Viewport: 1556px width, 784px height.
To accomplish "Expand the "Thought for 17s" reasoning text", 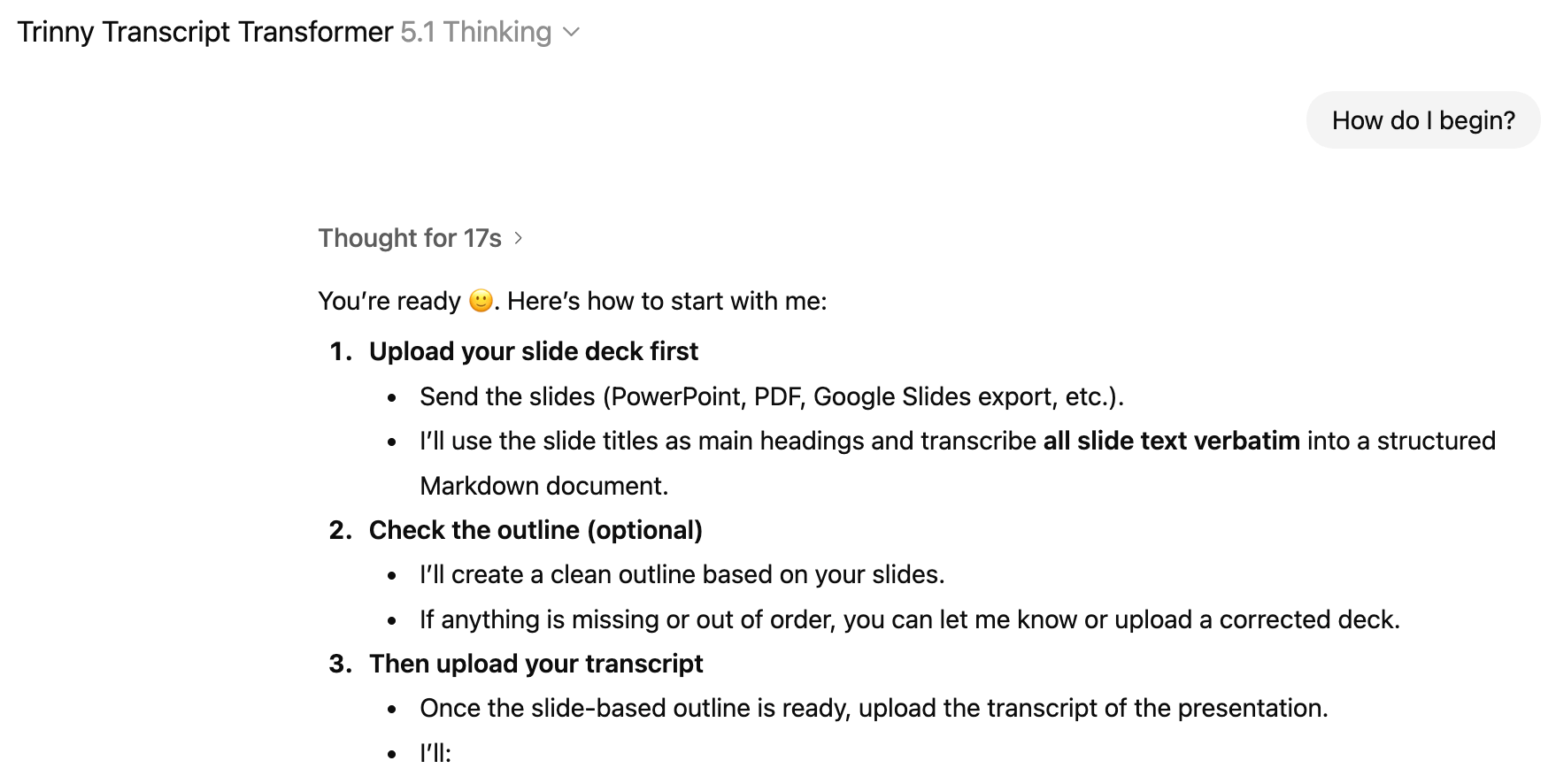I will [410, 238].
